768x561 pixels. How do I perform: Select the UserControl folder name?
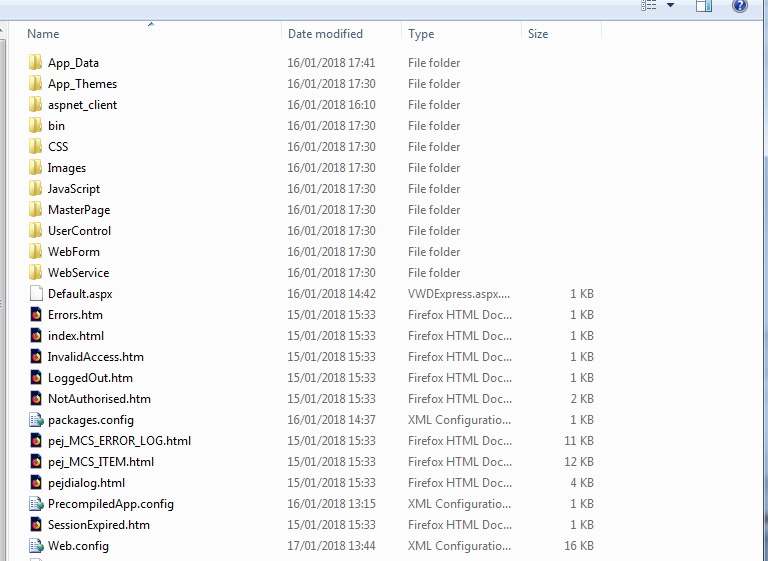coord(79,231)
